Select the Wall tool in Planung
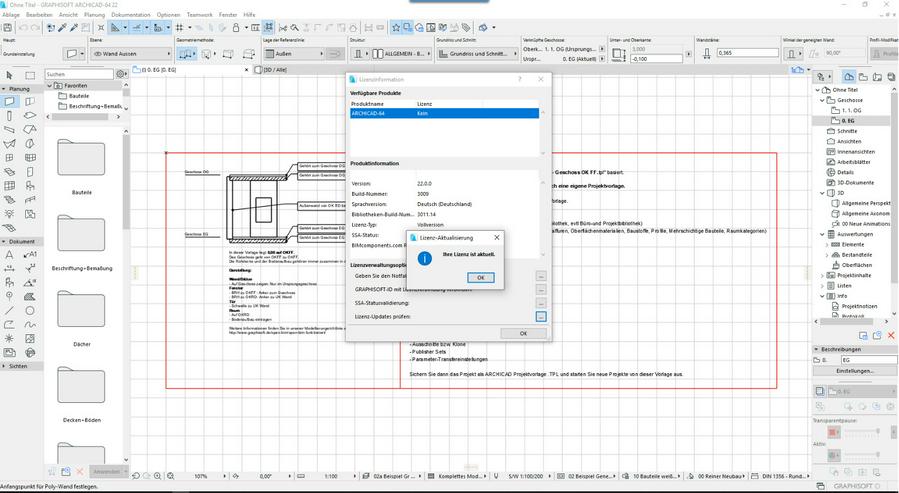 (9, 101)
